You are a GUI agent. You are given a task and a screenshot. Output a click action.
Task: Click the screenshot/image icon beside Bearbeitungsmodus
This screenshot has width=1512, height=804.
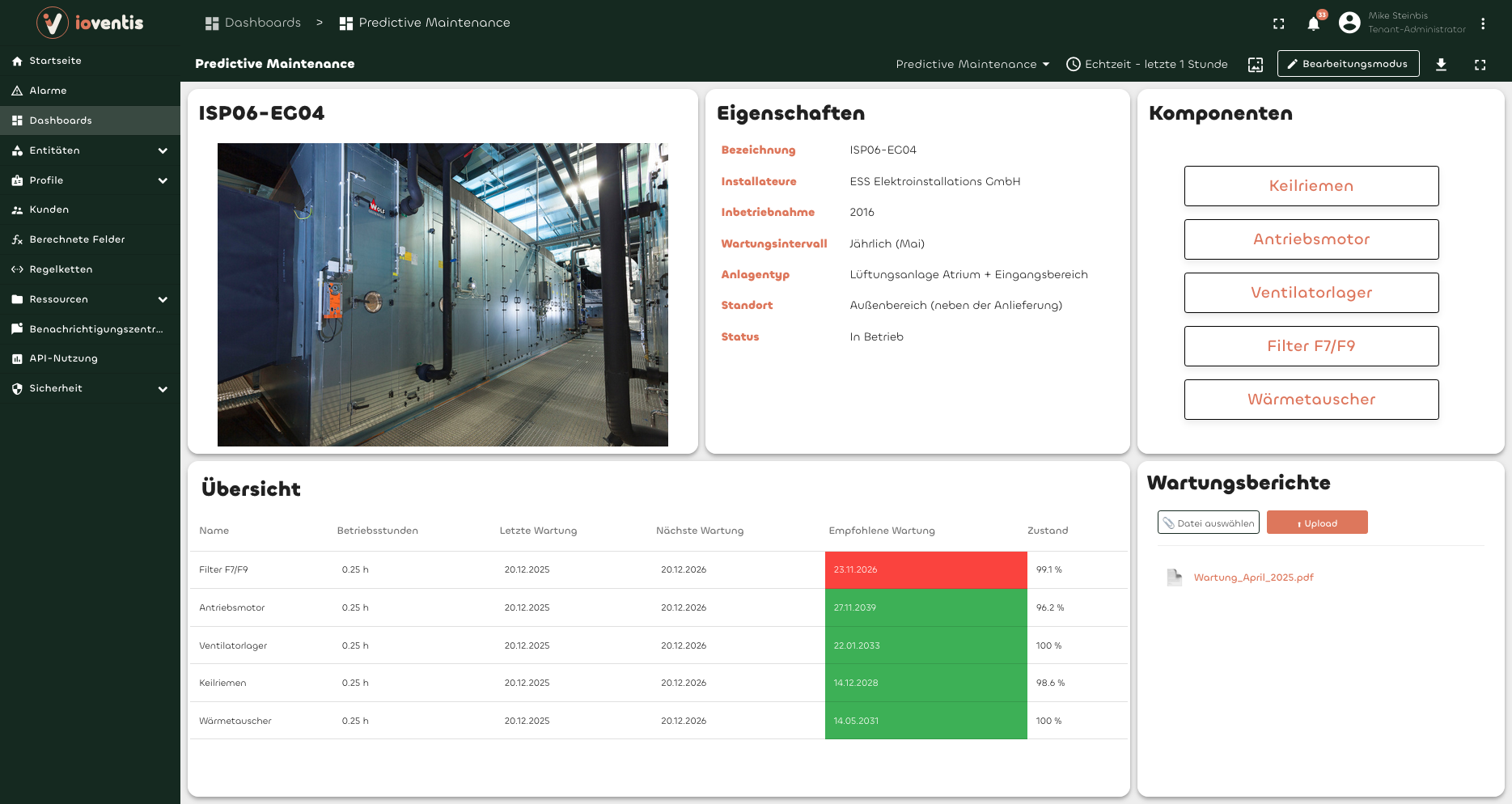(x=1255, y=64)
